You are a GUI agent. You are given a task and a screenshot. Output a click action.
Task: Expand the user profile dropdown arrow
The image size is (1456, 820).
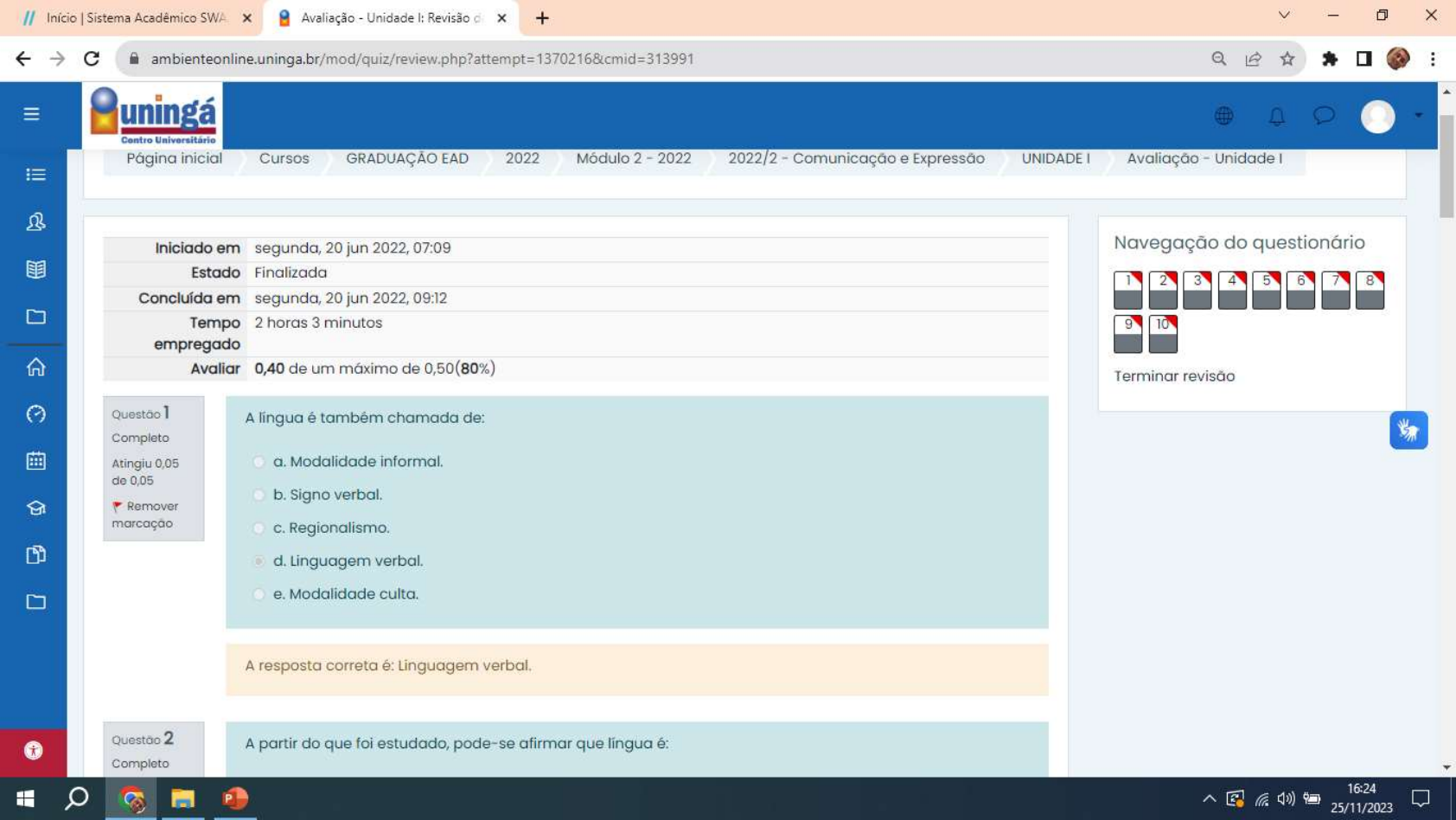[1418, 116]
